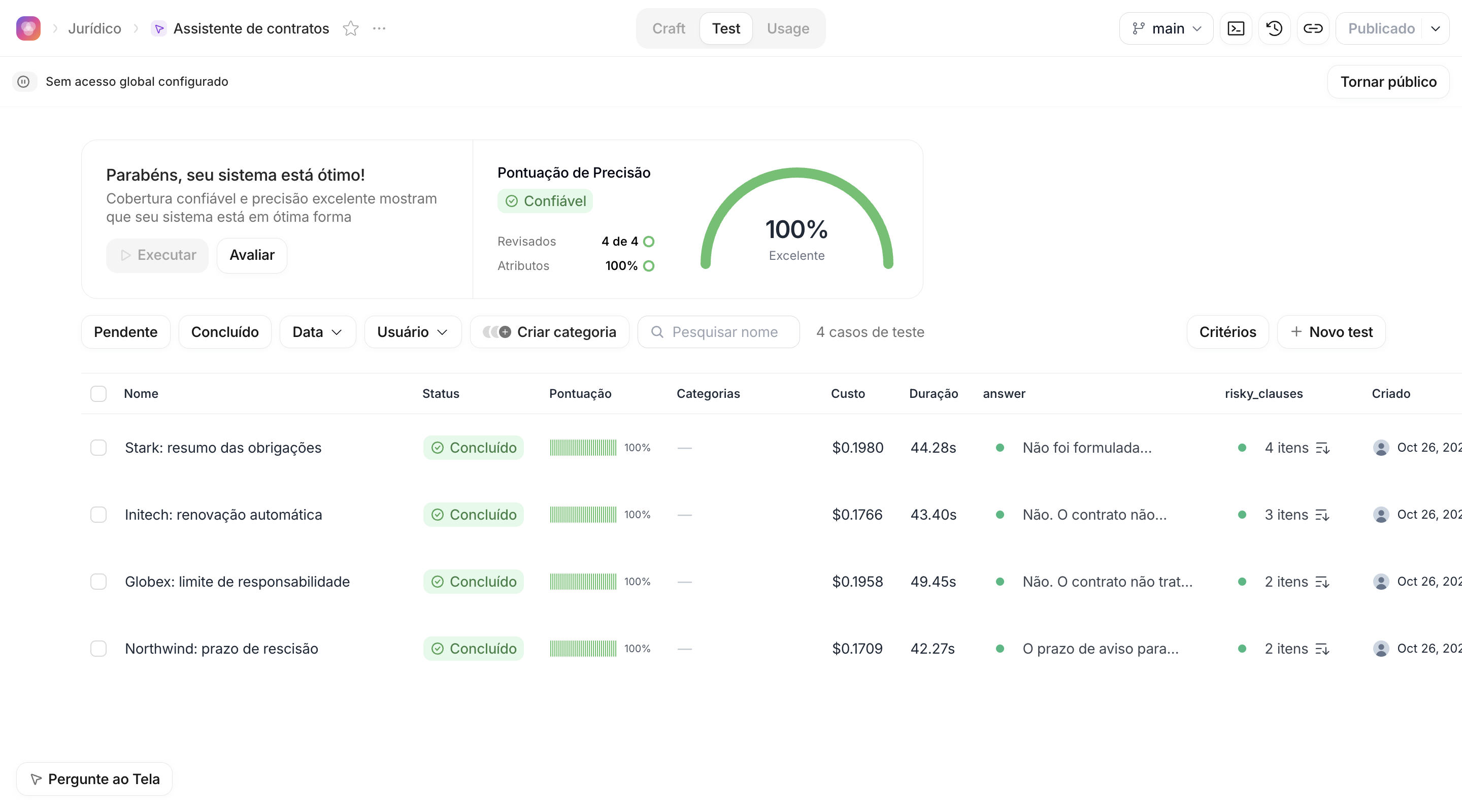Screen dimensions: 1462x812
Task: Check the Stark: resumo das obrigações row
Action: [x=98, y=448]
